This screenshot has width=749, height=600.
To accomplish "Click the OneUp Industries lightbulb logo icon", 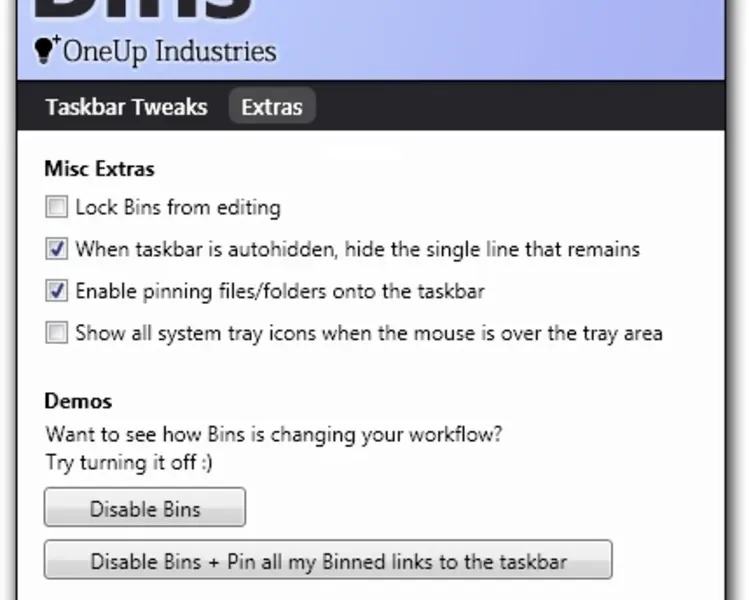I will [x=46, y=48].
